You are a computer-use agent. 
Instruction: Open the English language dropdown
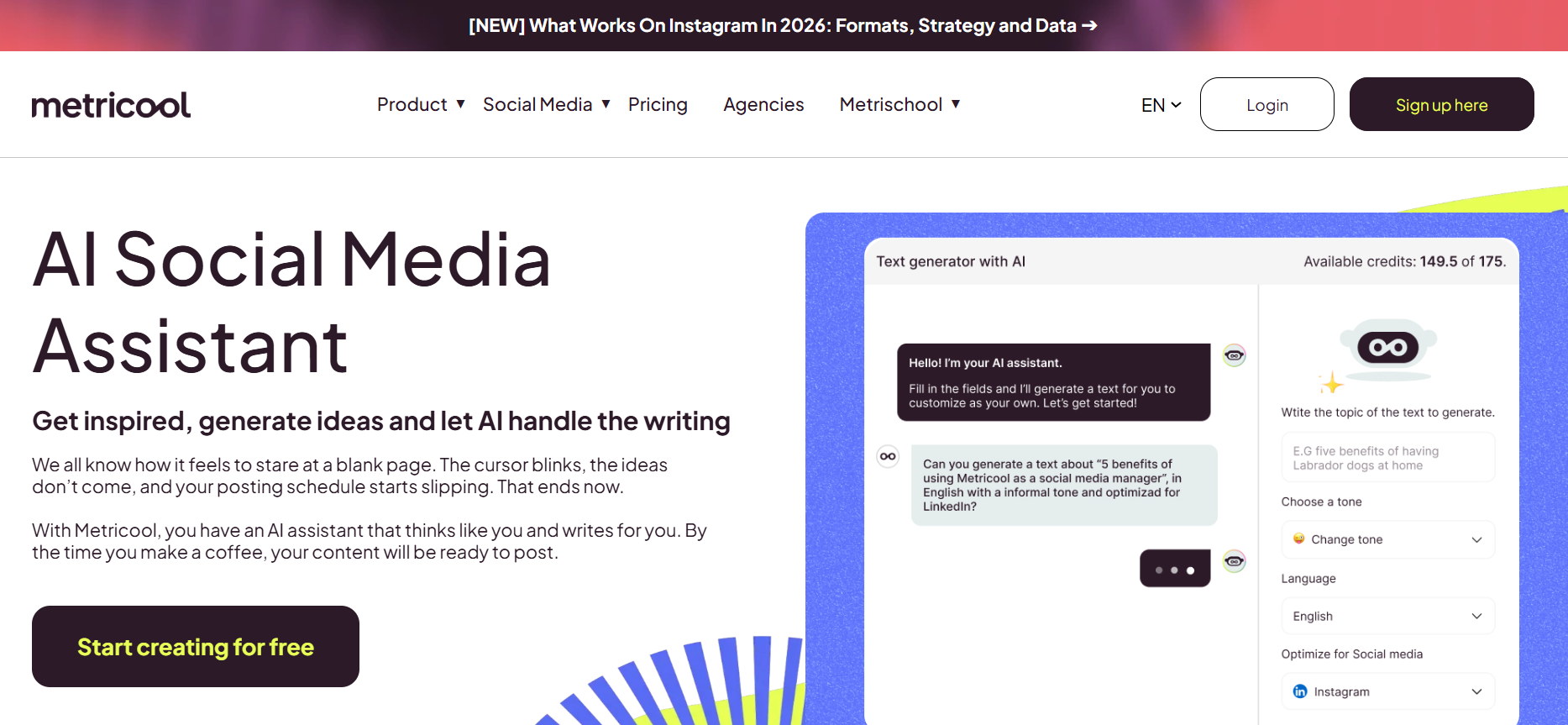coord(1387,616)
